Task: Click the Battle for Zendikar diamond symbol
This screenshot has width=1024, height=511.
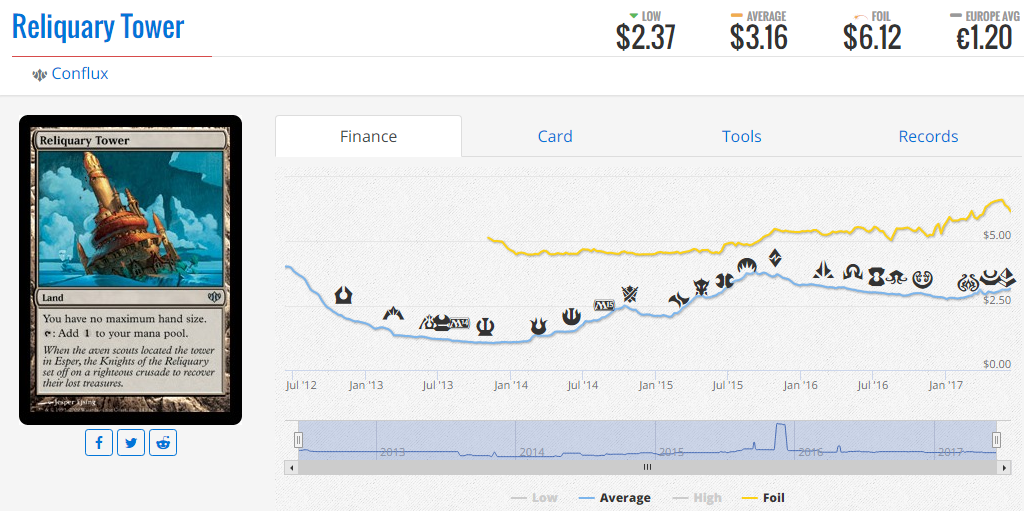Action: [775, 257]
